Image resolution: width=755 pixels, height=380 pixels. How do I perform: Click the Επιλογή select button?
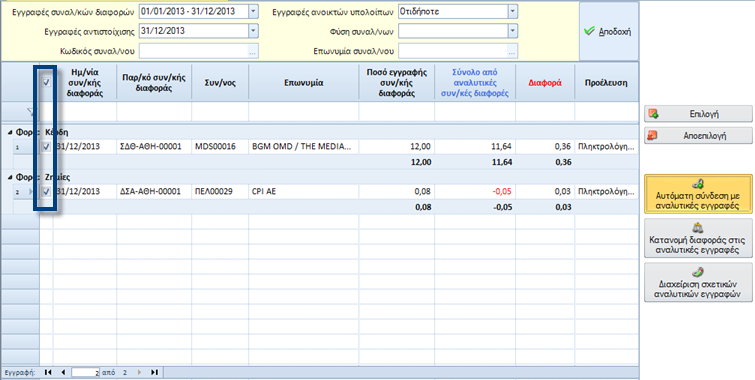coord(698,114)
